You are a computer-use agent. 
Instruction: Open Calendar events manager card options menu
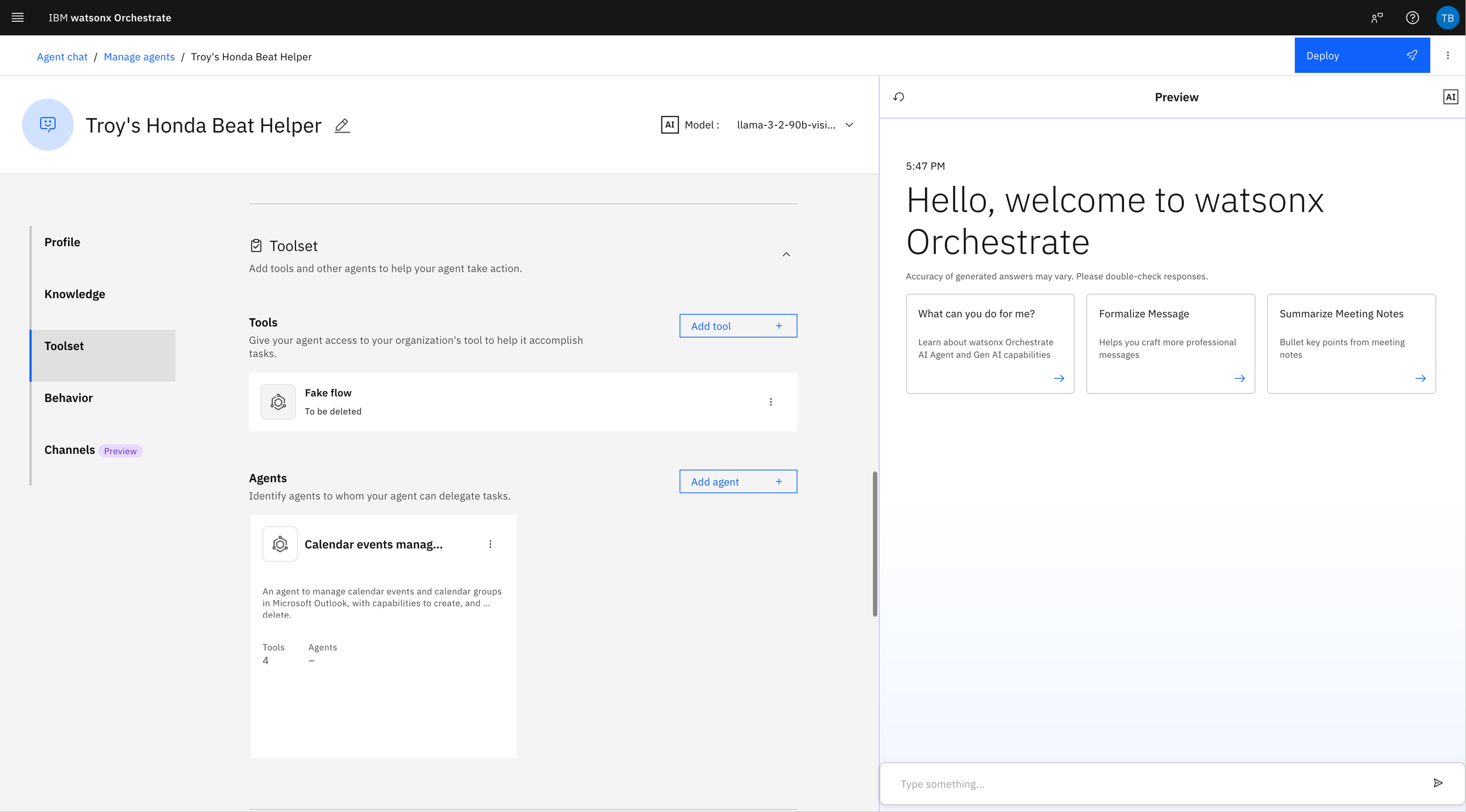coord(490,544)
